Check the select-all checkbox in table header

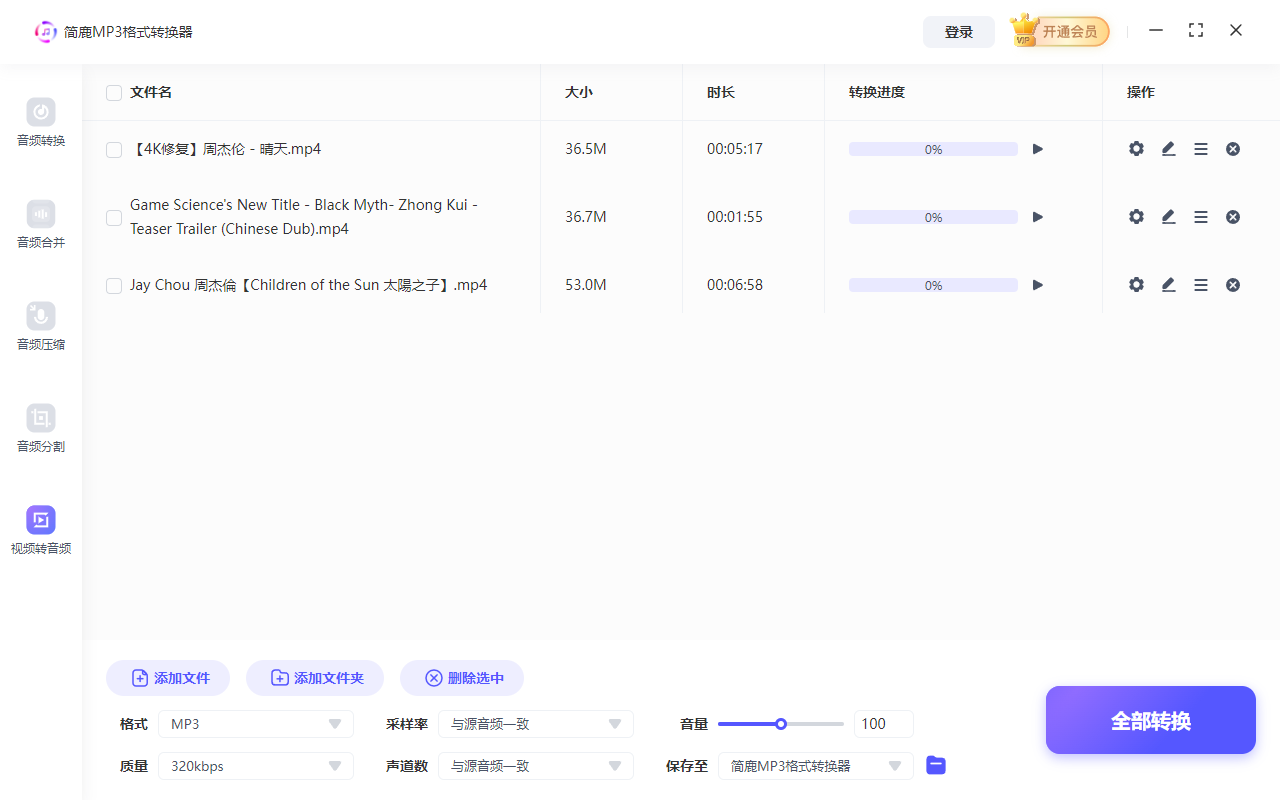(x=113, y=92)
